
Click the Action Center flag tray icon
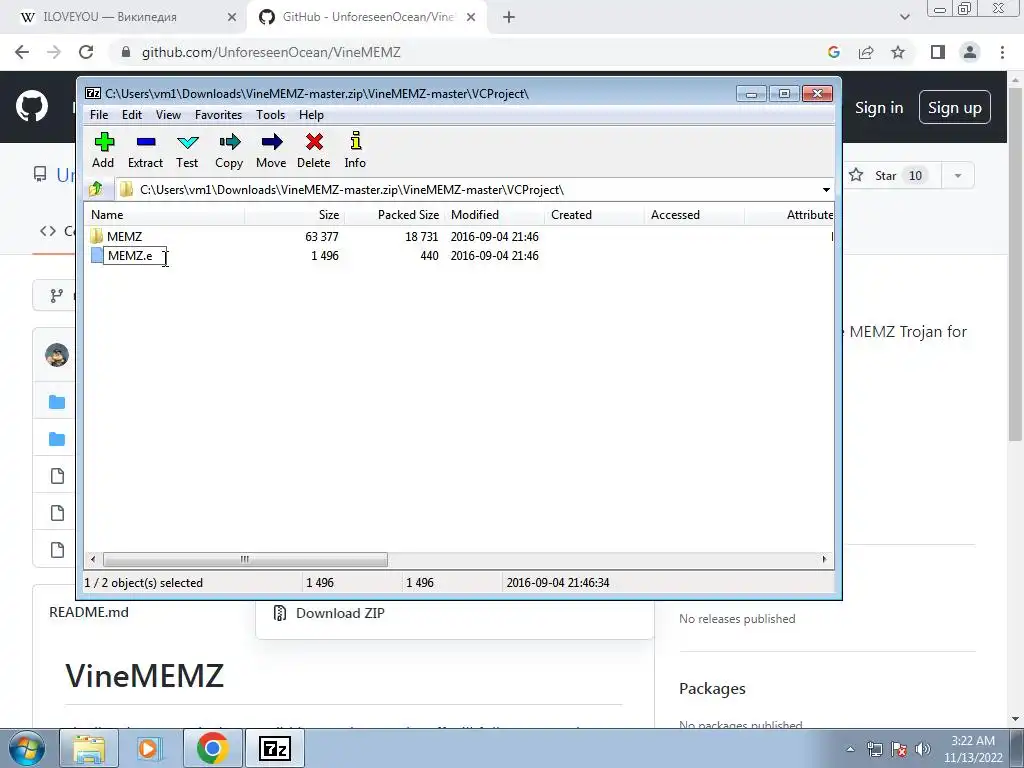point(899,749)
